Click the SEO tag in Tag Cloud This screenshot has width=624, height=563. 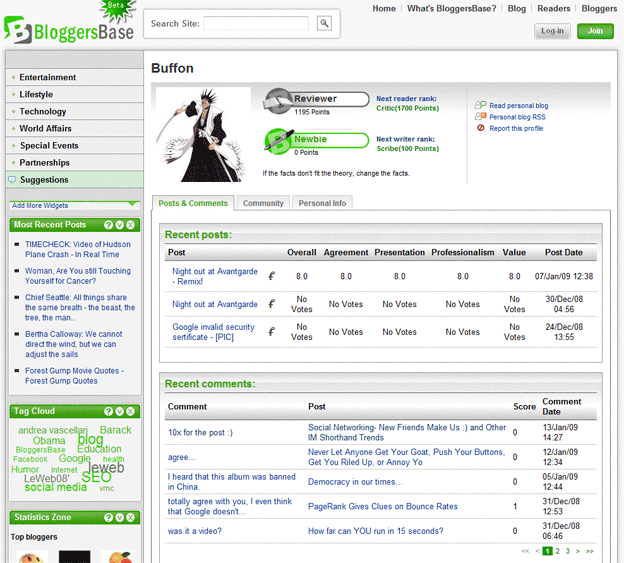96,477
